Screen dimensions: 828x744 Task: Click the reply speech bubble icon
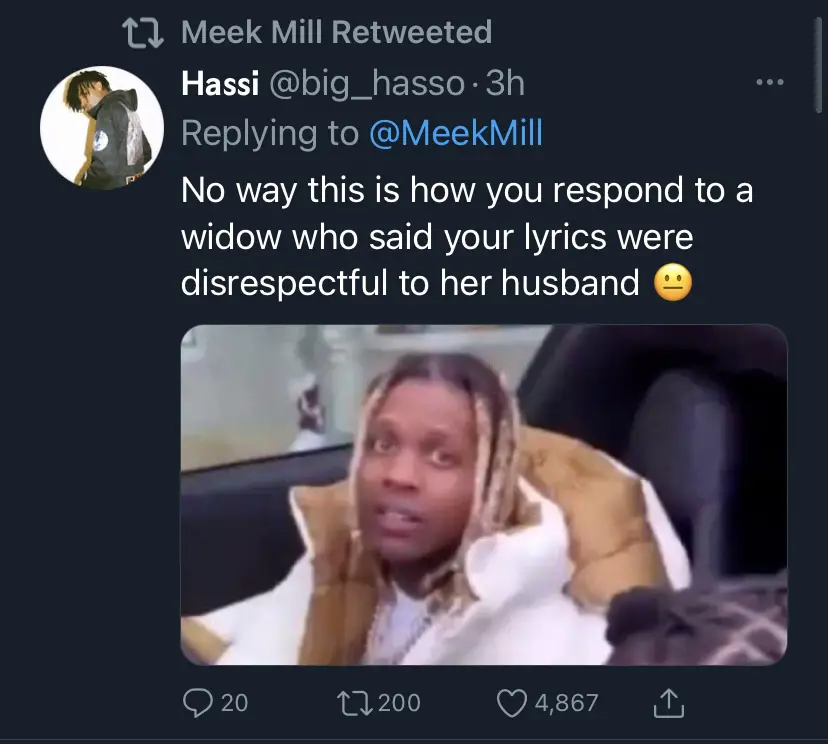coord(198,703)
